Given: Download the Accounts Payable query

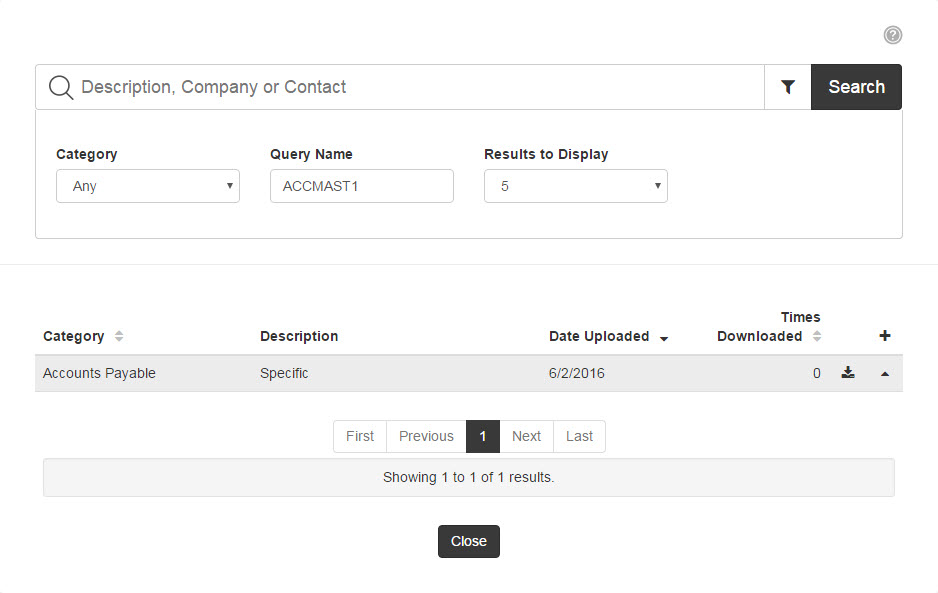Looking at the screenshot, I should 848,373.
